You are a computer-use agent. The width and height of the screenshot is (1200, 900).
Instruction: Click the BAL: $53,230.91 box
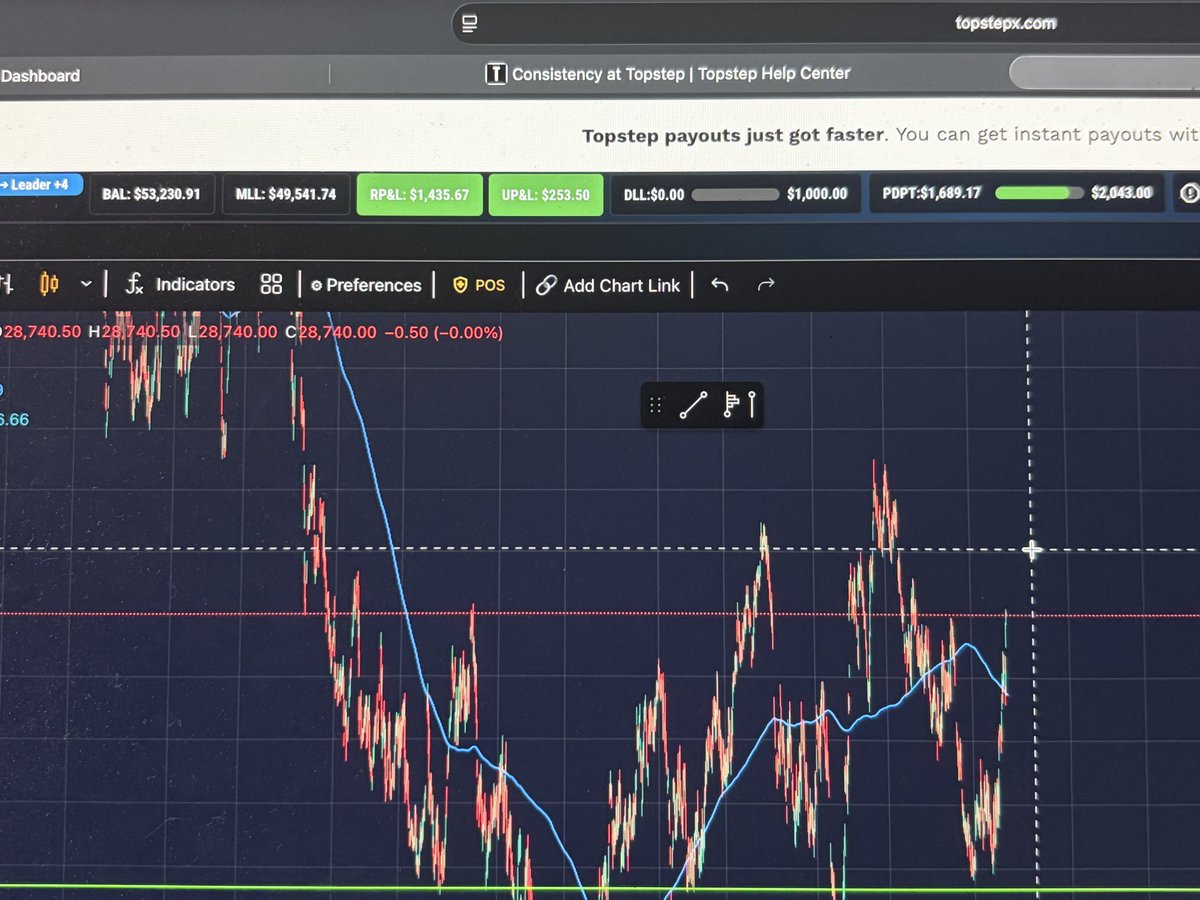click(x=151, y=194)
